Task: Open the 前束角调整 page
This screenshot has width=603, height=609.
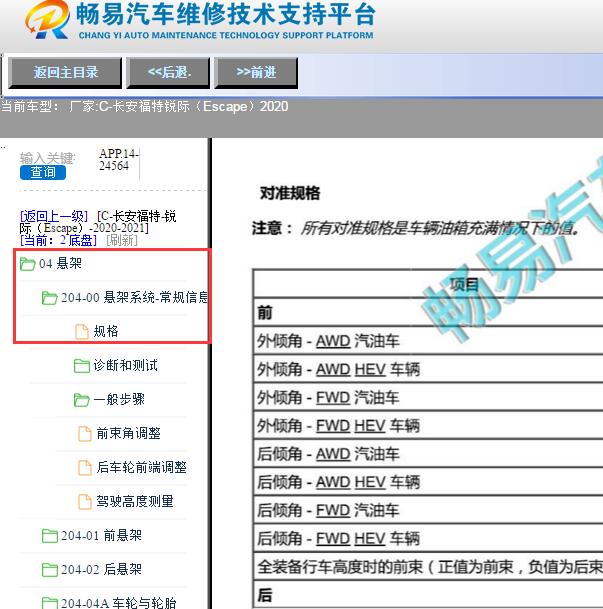Action: [x=129, y=433]
